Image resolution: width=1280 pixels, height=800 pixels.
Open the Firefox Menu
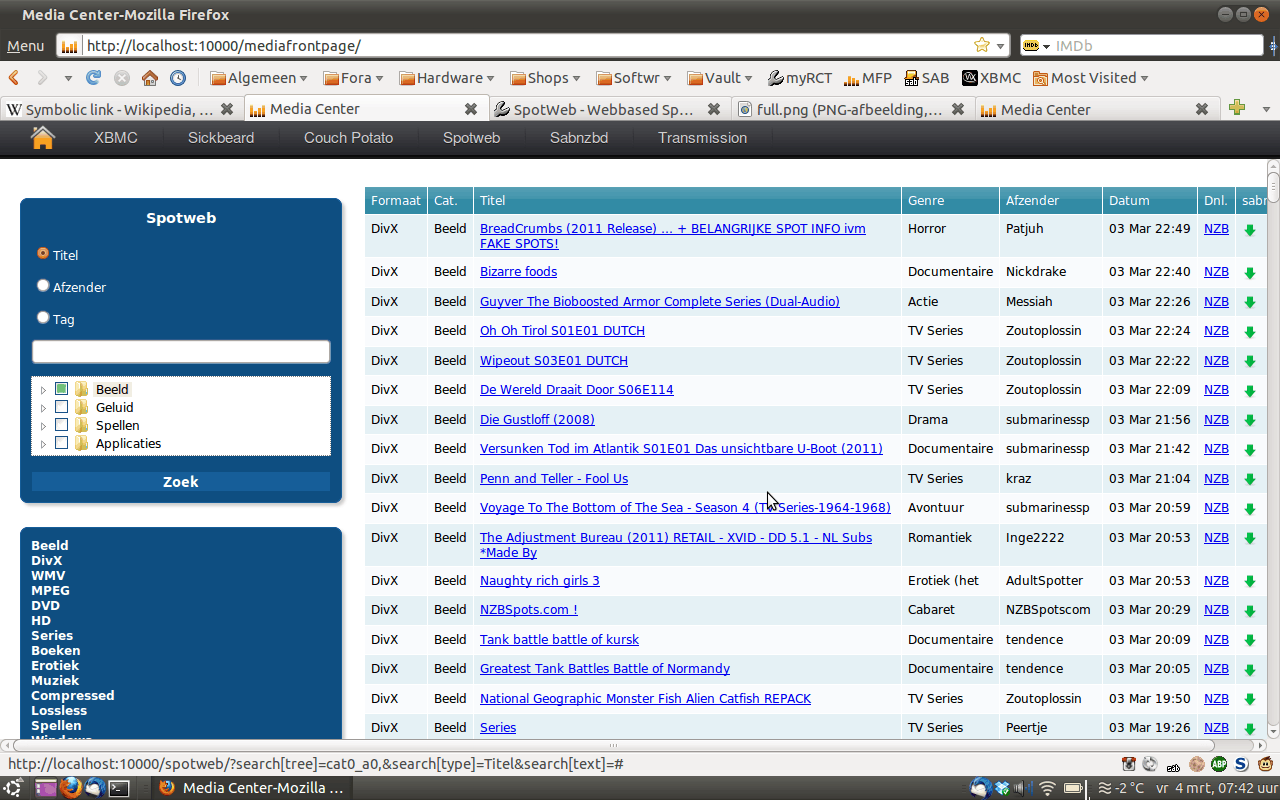pos(25,46)
